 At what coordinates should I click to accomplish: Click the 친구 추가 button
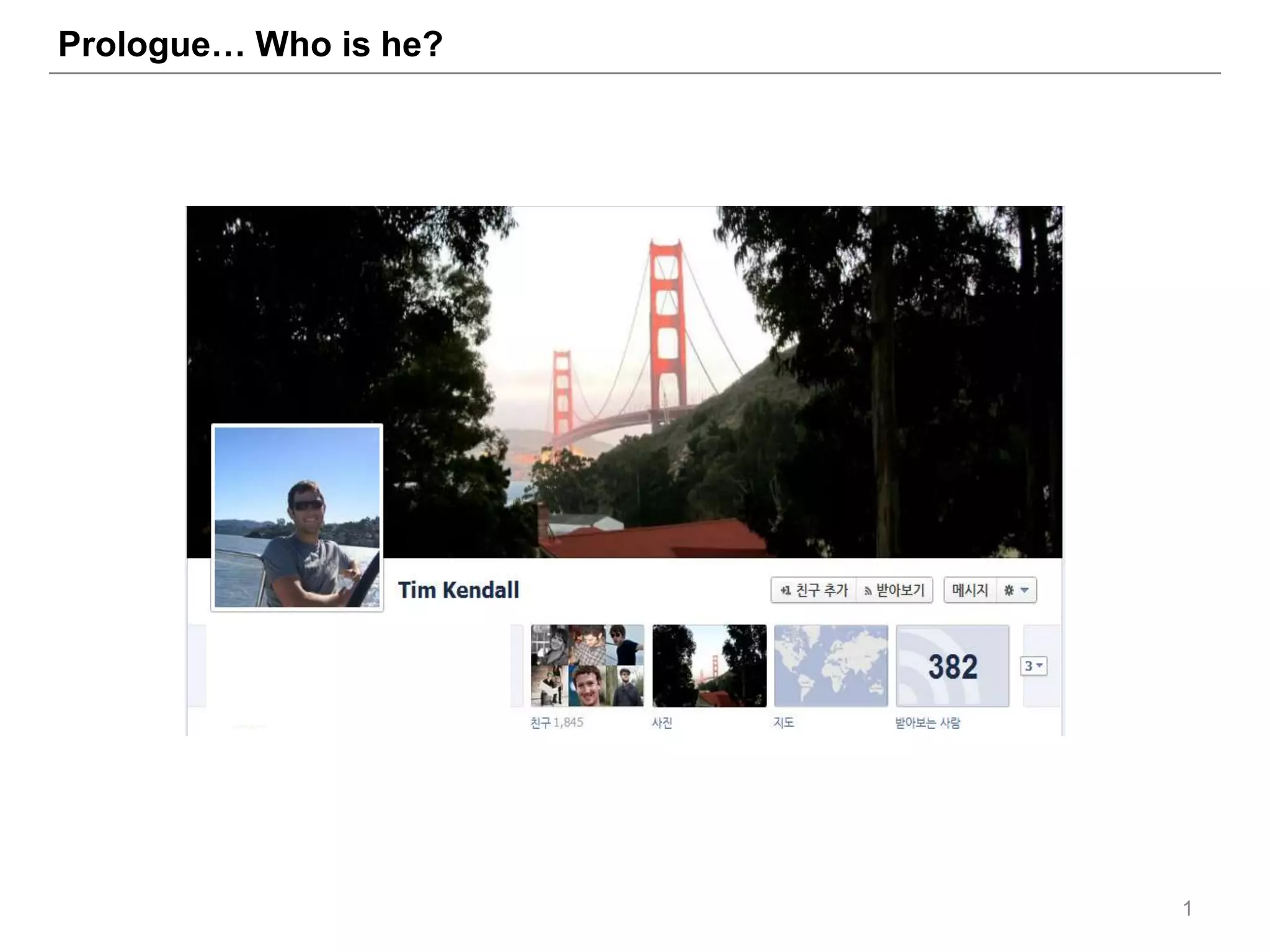[x=814, y=590]
